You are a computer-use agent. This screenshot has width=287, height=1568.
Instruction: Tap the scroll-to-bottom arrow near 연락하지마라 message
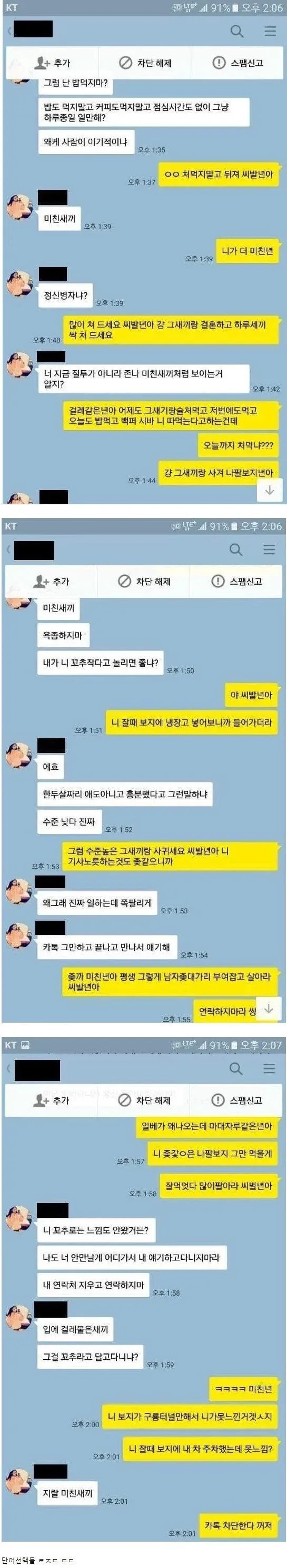(268, 1008)
